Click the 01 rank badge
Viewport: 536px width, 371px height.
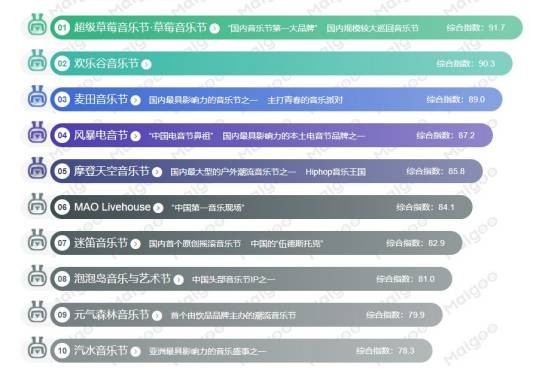click(x=62, y=27)
